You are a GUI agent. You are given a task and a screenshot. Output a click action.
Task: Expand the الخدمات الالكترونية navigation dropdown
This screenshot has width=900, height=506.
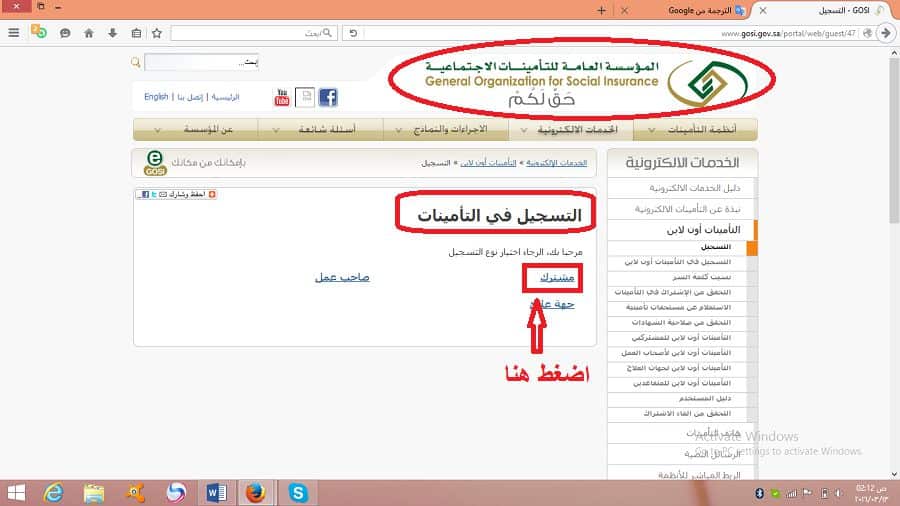click(x=571, y=130)
